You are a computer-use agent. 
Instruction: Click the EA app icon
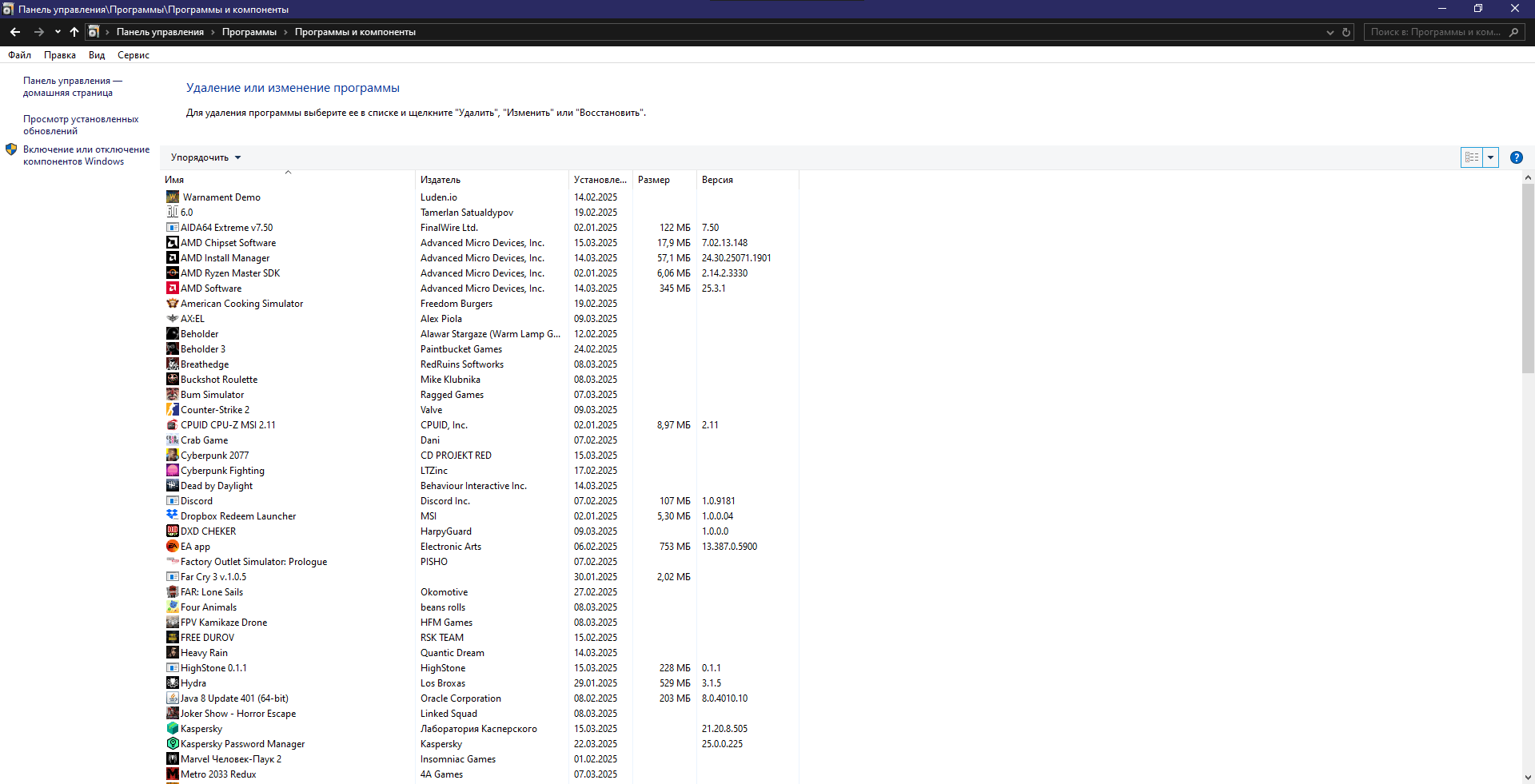point(173,547)
